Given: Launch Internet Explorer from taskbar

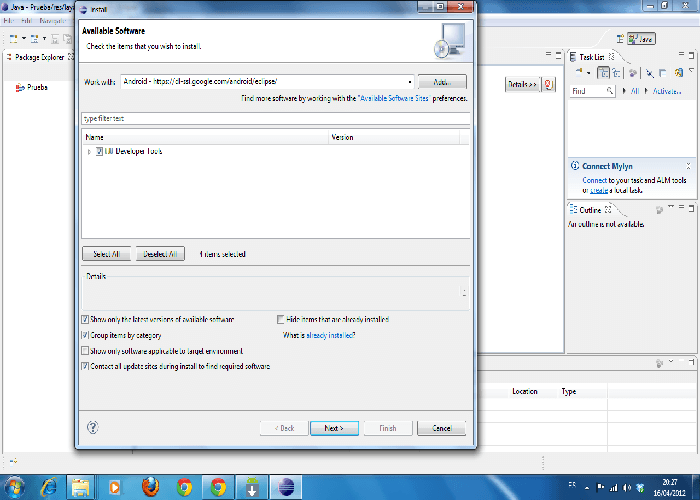Looking at the screenshot, I should click(49, 488).
